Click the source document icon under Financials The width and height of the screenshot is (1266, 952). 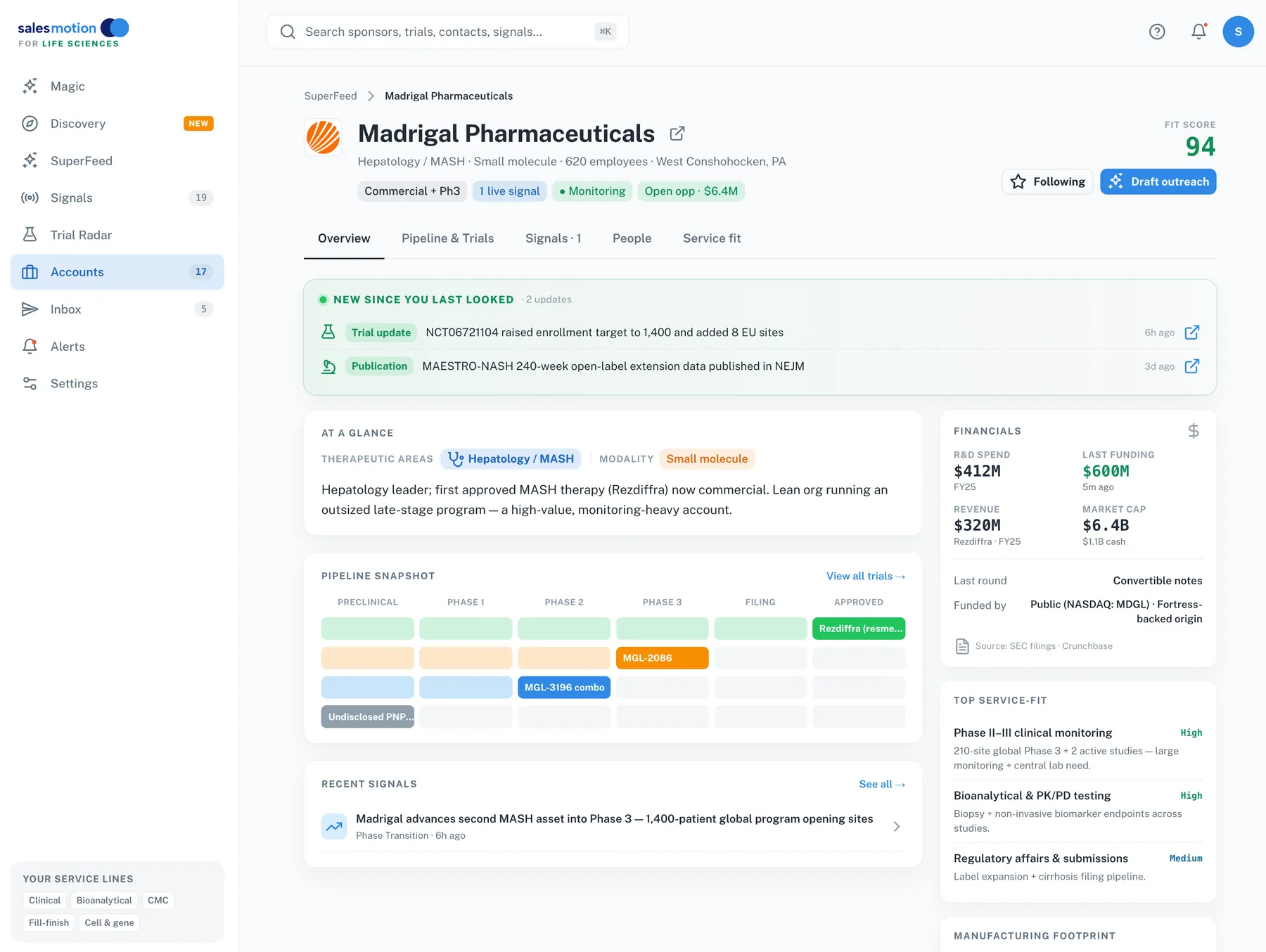click(963, 646)
